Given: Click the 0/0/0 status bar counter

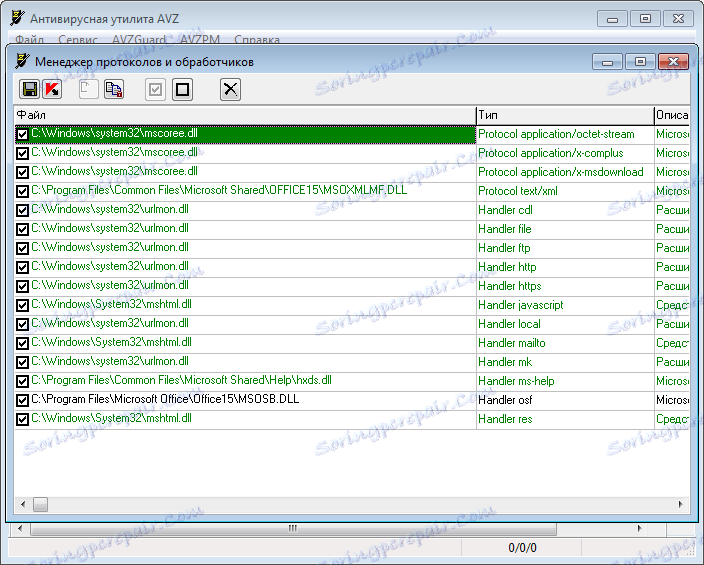Looking at the screenshot, I should pos(522,548).
